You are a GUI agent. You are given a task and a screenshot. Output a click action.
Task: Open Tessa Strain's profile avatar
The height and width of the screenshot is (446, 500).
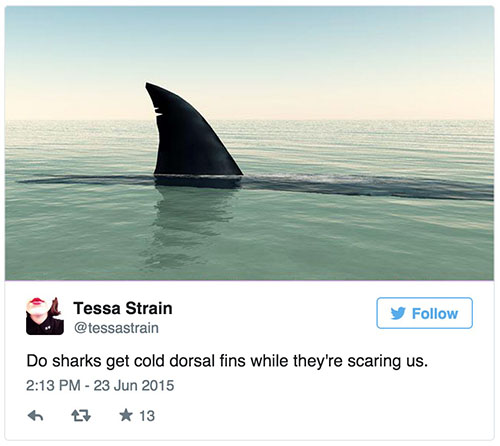click(x=45, y=316)
